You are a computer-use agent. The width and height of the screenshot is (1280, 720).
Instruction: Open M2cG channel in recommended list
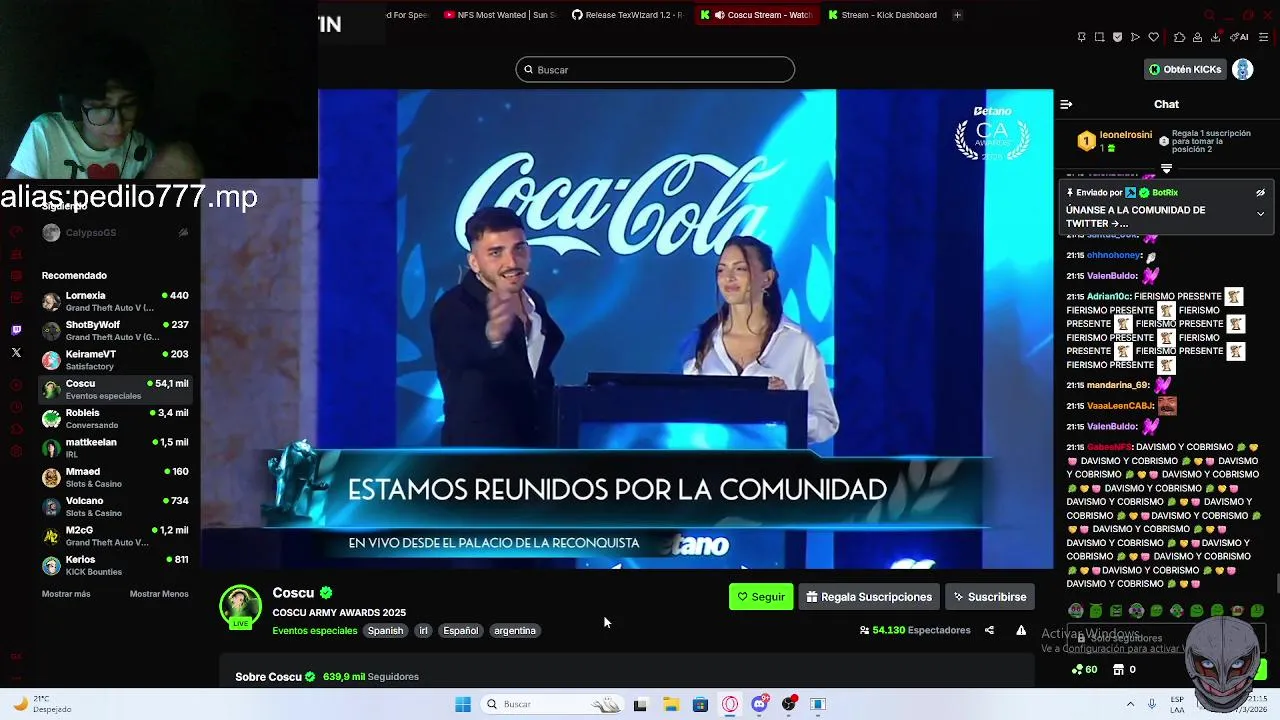click(115, 536)
